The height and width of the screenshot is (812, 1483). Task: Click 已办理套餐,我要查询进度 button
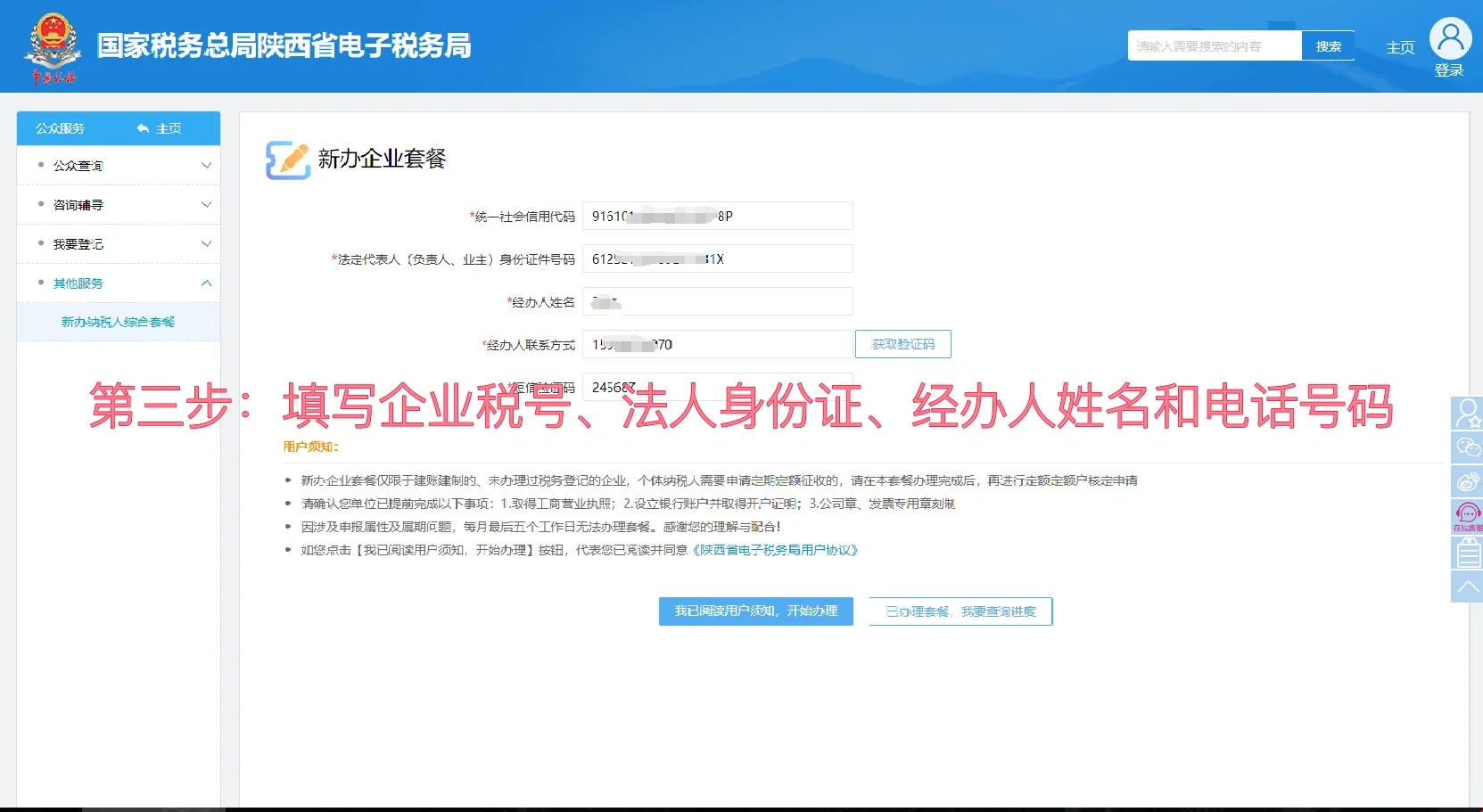[x=960, y=611]
